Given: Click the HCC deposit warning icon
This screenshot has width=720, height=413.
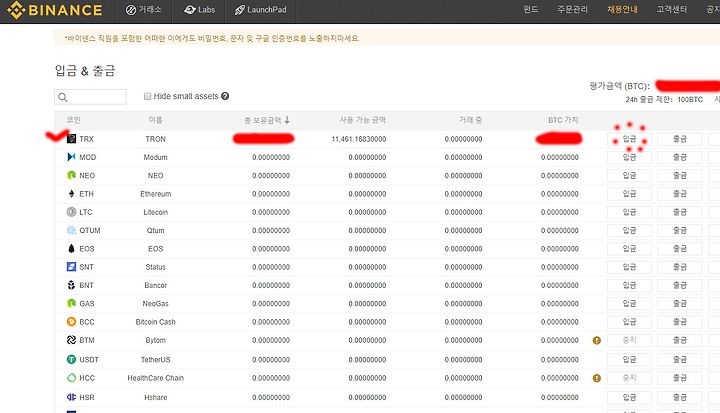Looking at the screenshot, I should 596,378.
